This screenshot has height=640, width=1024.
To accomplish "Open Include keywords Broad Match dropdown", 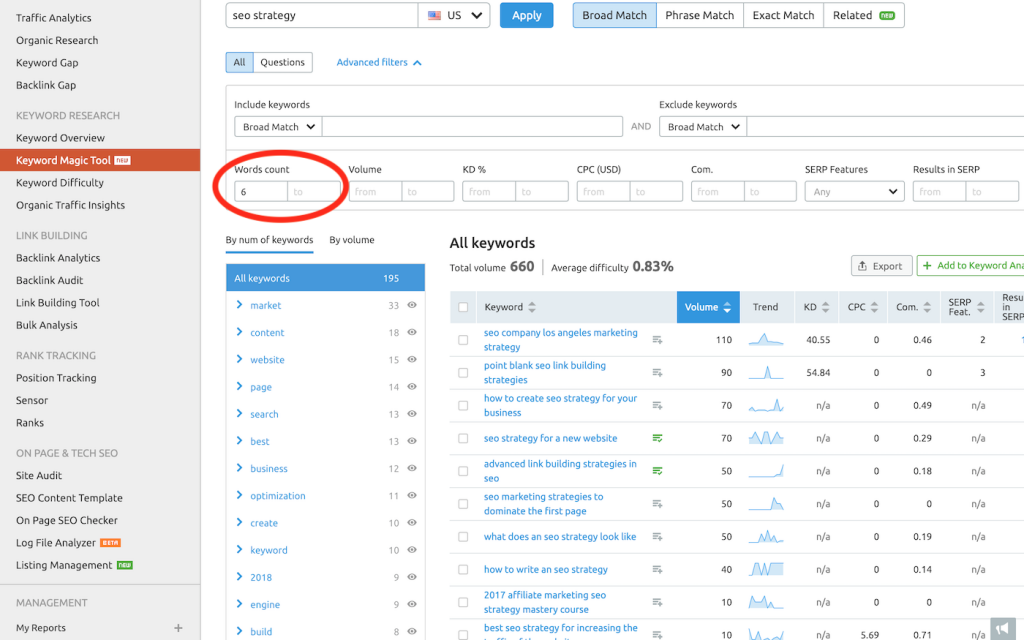I will pyautogui.click(x=278, y=127).
